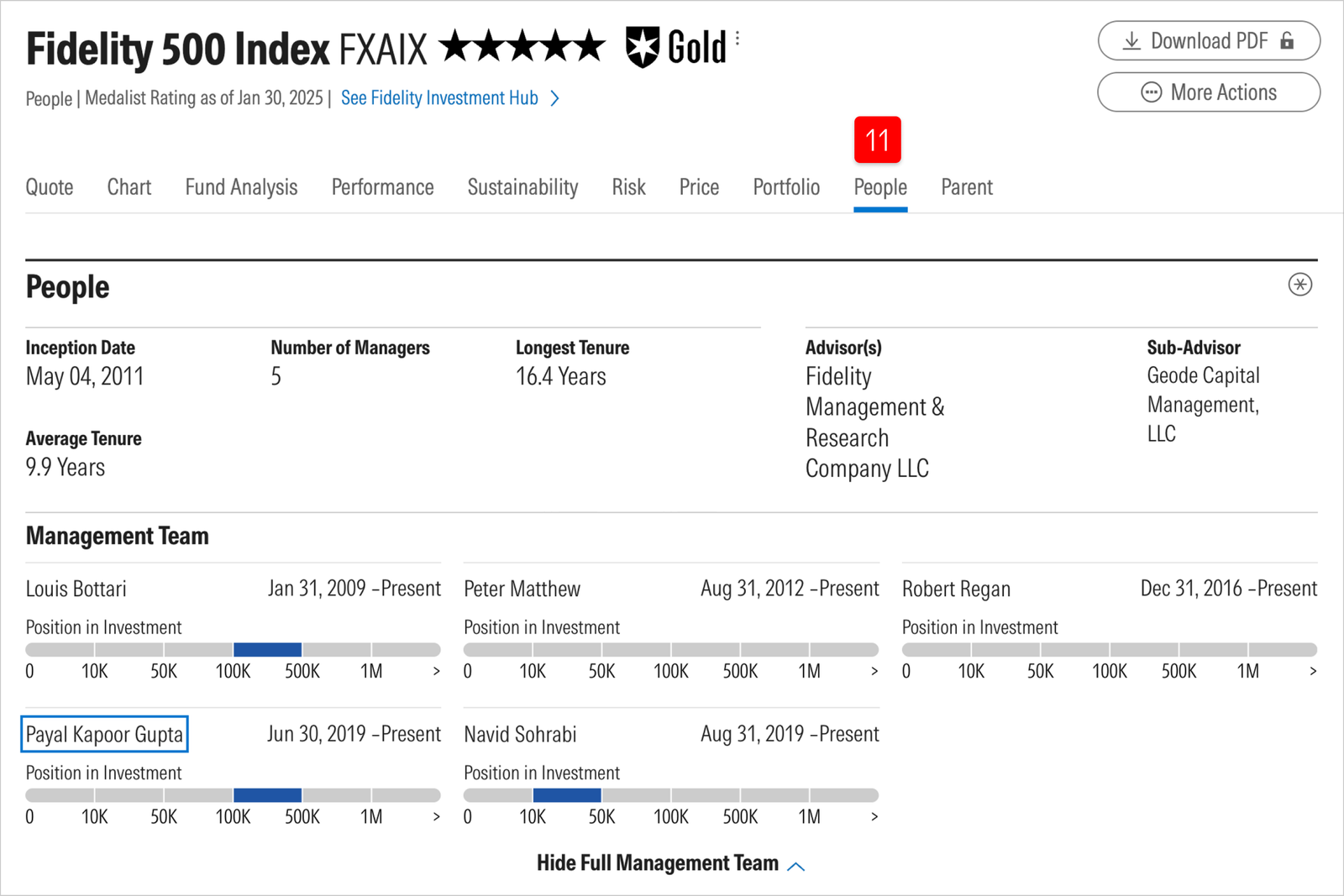Viewport: 1344px width, 896px height.
Task: View the Risk tab
Action: pyautogui.click(x=628, y=186)
